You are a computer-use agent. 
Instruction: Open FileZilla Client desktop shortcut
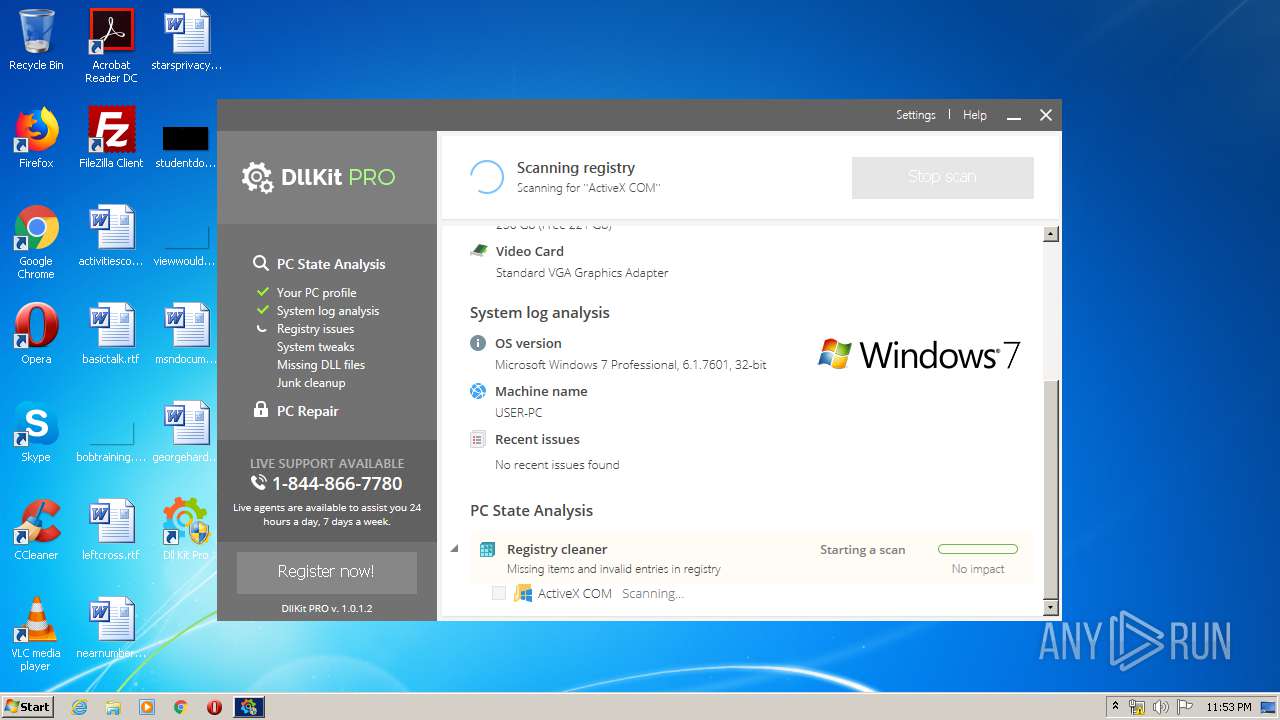tap(111, 138)
